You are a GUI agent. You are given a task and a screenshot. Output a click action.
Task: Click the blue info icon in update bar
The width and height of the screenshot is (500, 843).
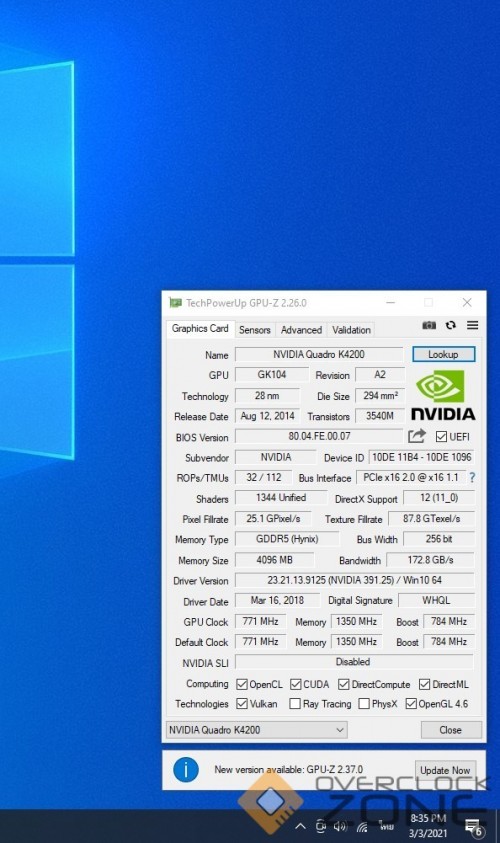click(x=186, y=770)
